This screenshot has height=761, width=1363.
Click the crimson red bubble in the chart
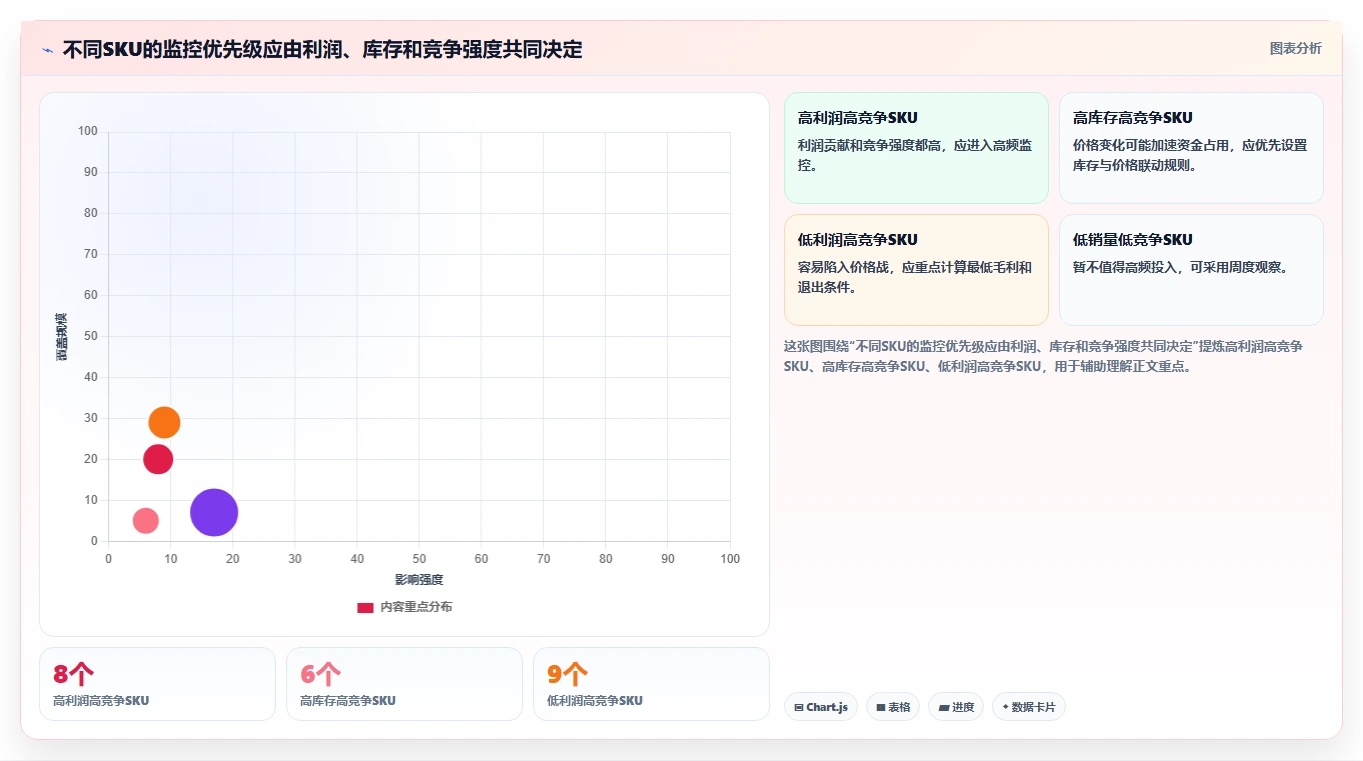pyautogui.click(x=158, y=459)
